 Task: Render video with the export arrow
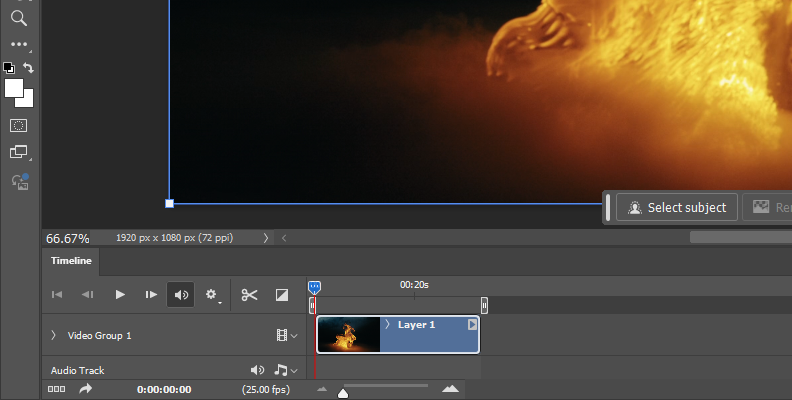86,389
